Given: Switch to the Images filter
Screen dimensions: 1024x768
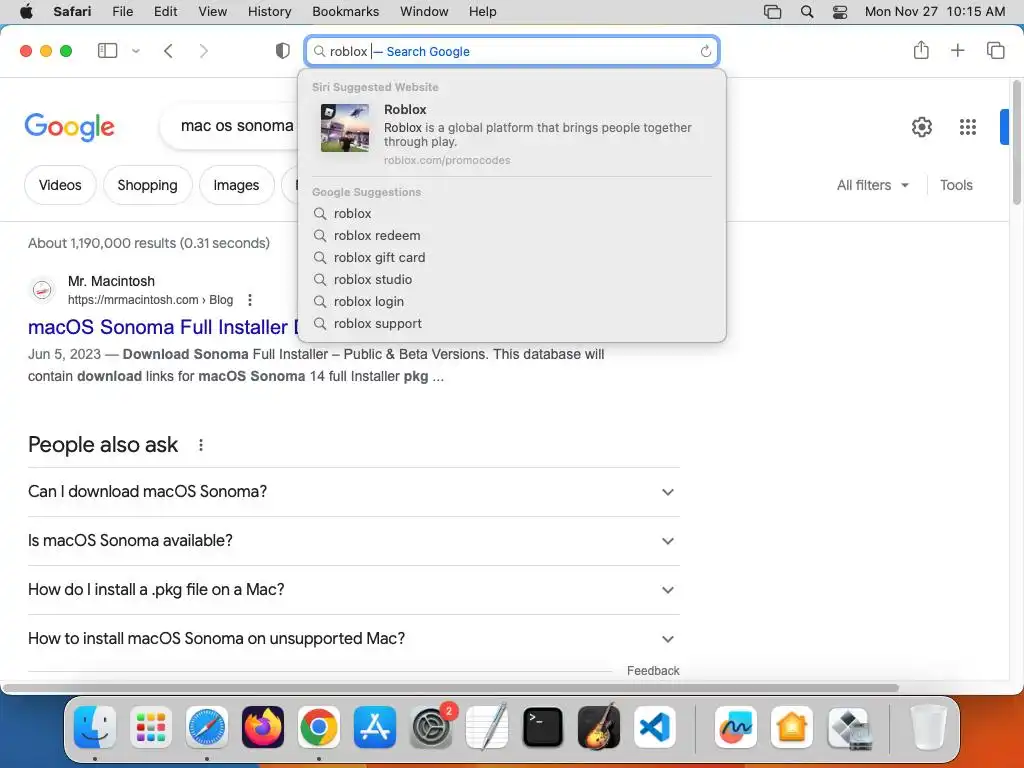Looking at the screenshot, I should point(236,185).
